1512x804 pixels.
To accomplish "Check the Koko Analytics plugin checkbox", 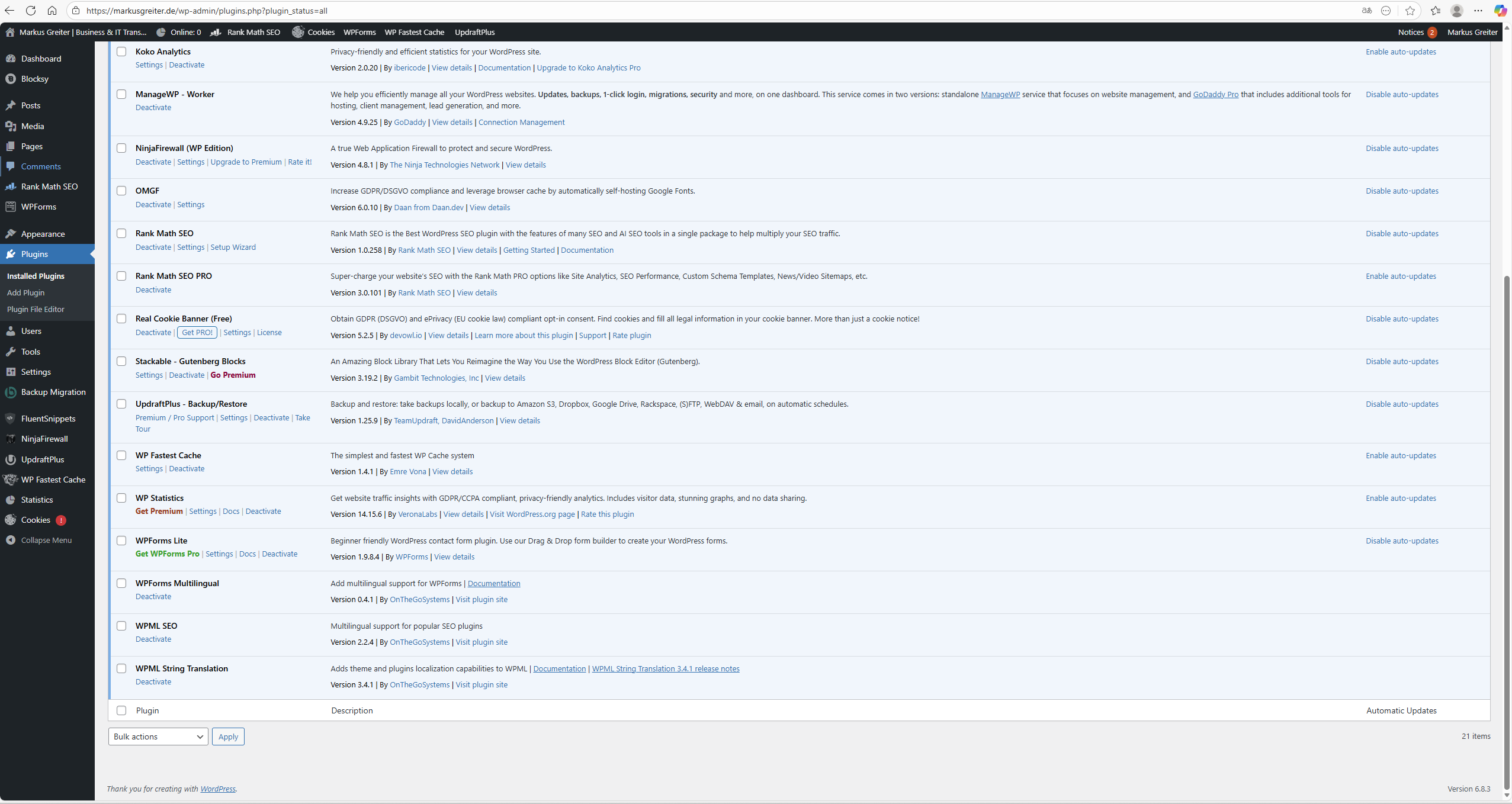I will (121, 52).
